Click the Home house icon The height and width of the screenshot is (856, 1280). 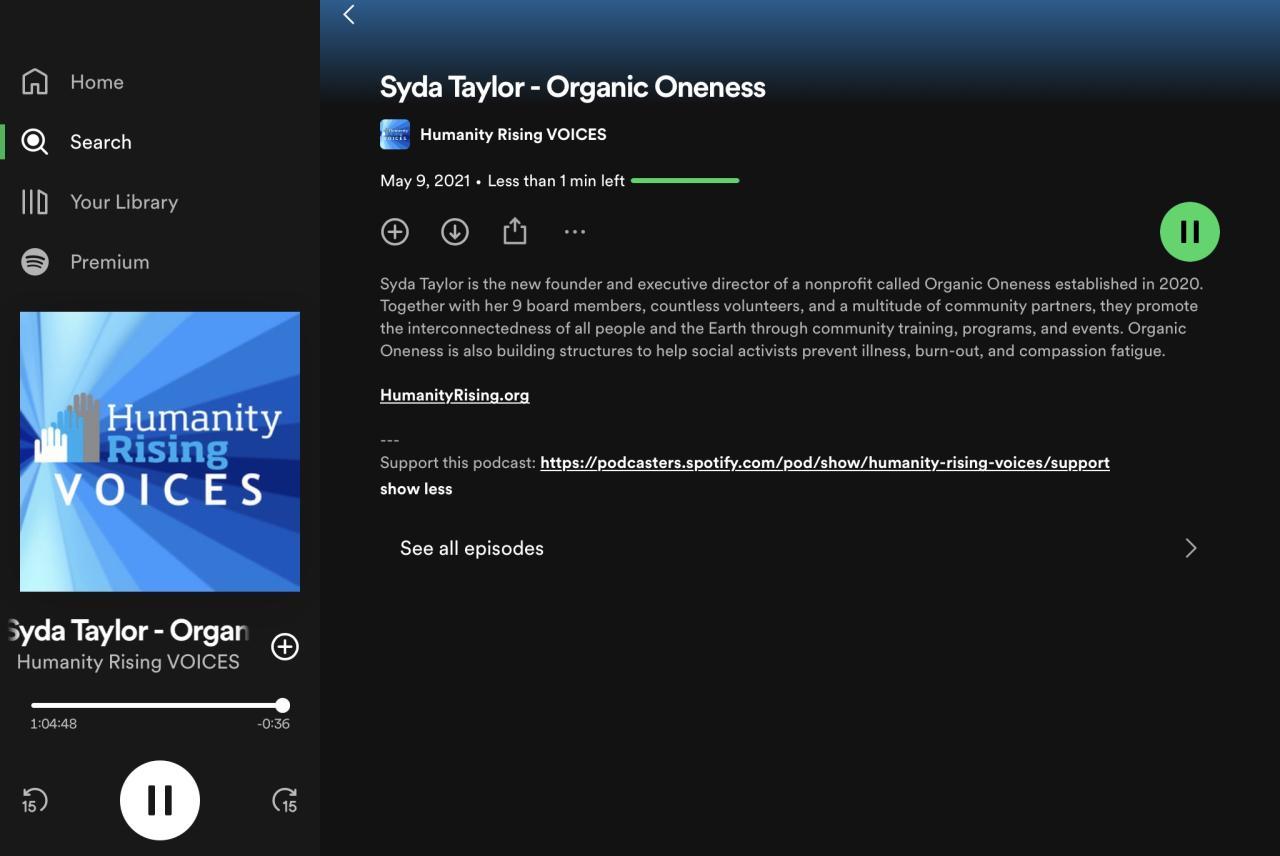click(x=35, y=82)
